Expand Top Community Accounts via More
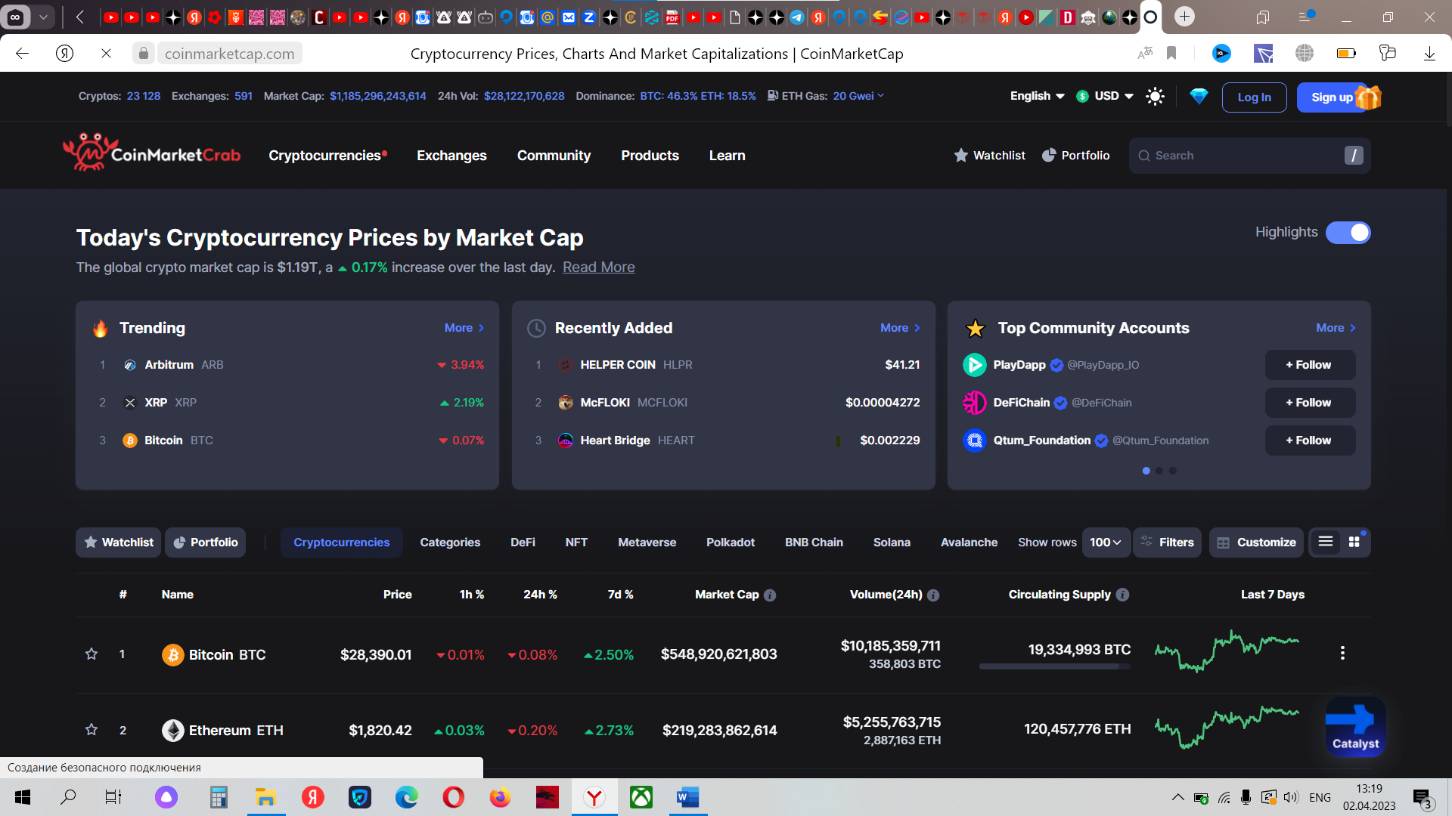Screen dimensions: 1452x816 click(x=1336, y=328)
